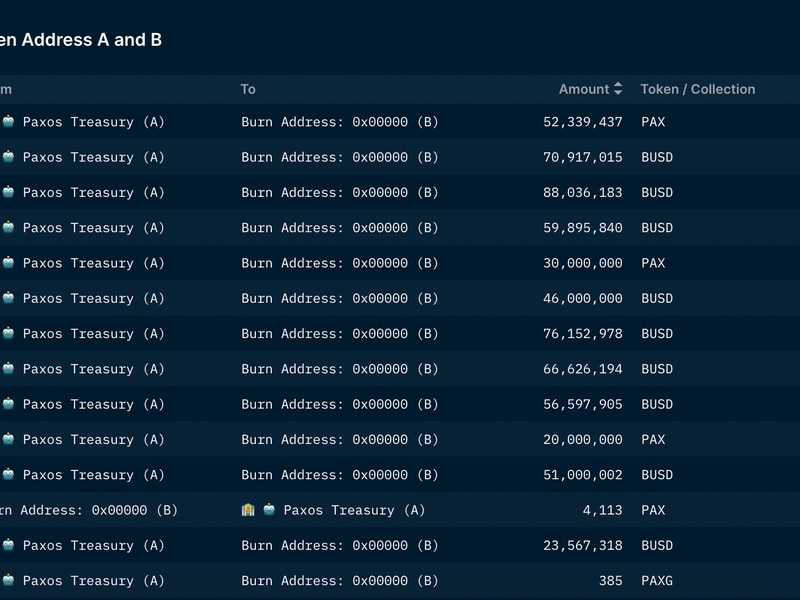The image size is (800, 600).
Task: Open Paxos Treasury recipient in the 4,113 row
Action: (x=354, y=510)
